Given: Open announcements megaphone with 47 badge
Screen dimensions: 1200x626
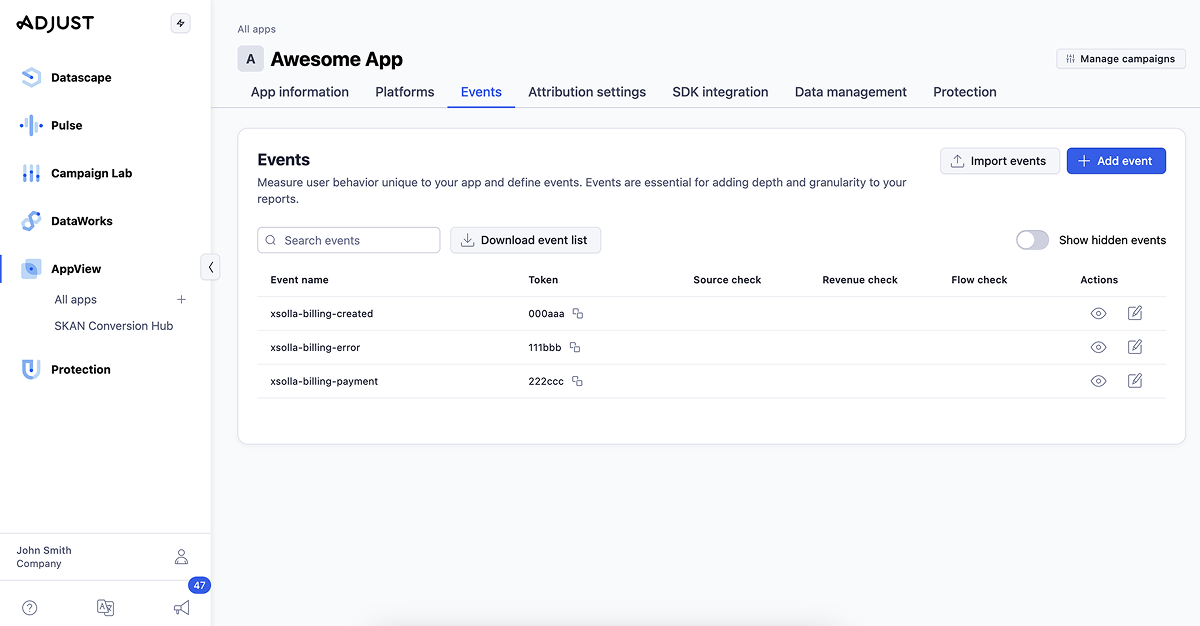Looking at the screenshot, I should tap(181, 608).
